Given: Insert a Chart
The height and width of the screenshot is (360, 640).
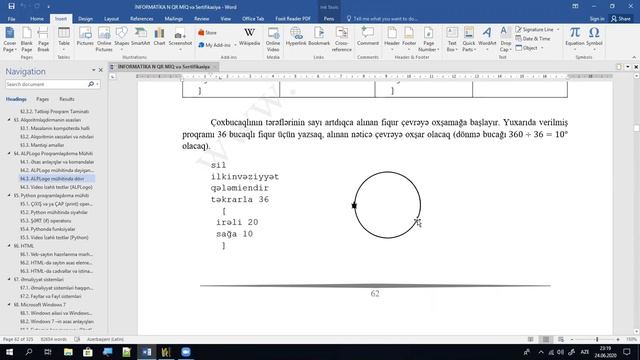Looking at the screenshot, I should click(x=160, y=37).
